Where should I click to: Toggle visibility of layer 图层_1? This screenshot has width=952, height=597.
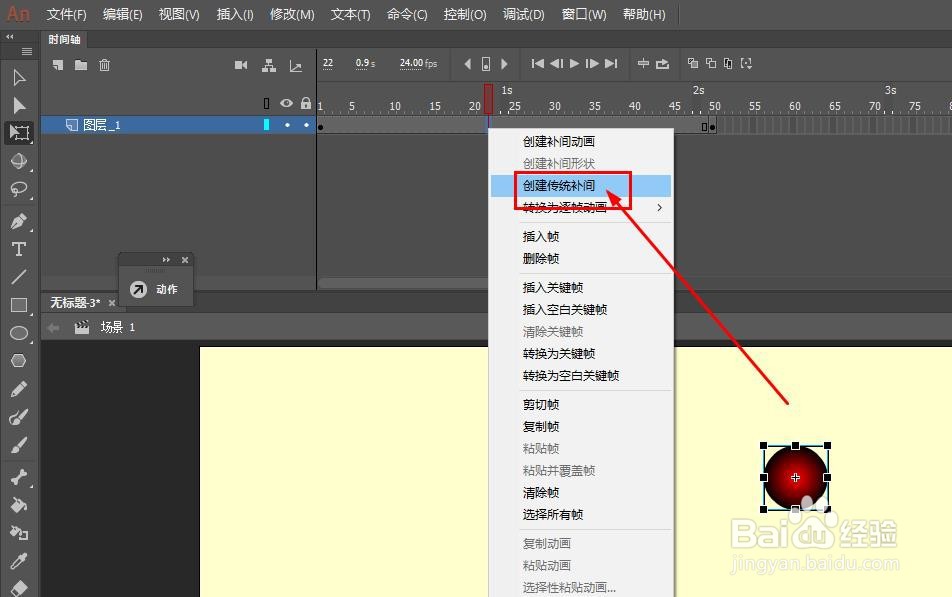pos(287,124)
